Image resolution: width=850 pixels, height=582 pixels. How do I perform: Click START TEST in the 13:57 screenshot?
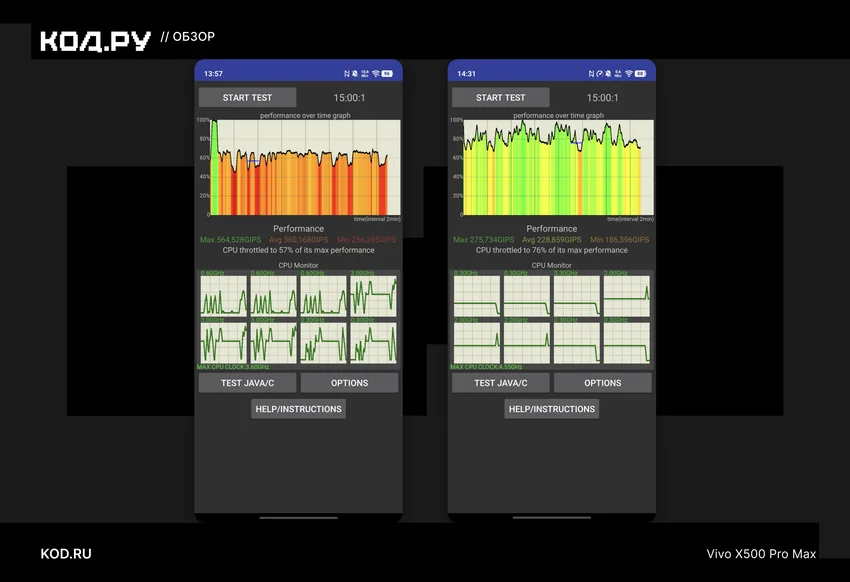[247, 98]
